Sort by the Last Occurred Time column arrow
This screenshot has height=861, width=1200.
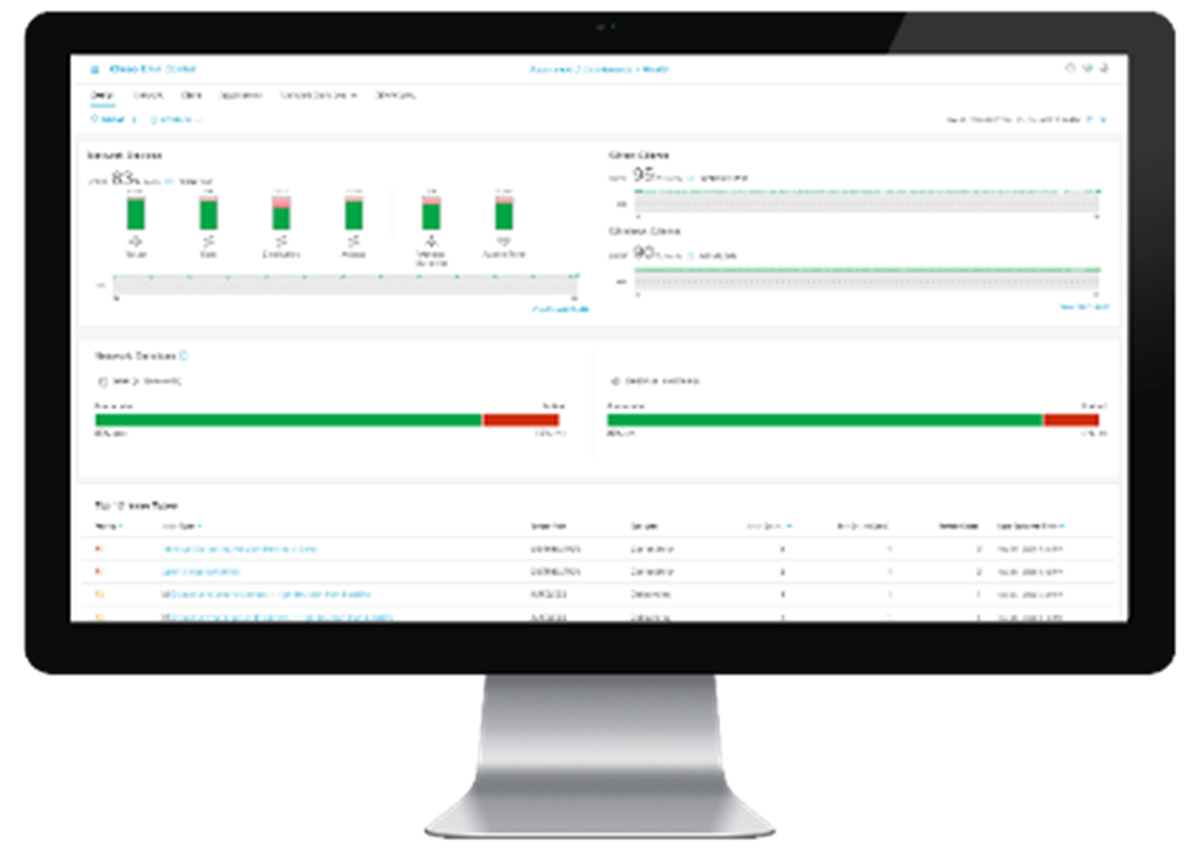tap(1062, 526)
